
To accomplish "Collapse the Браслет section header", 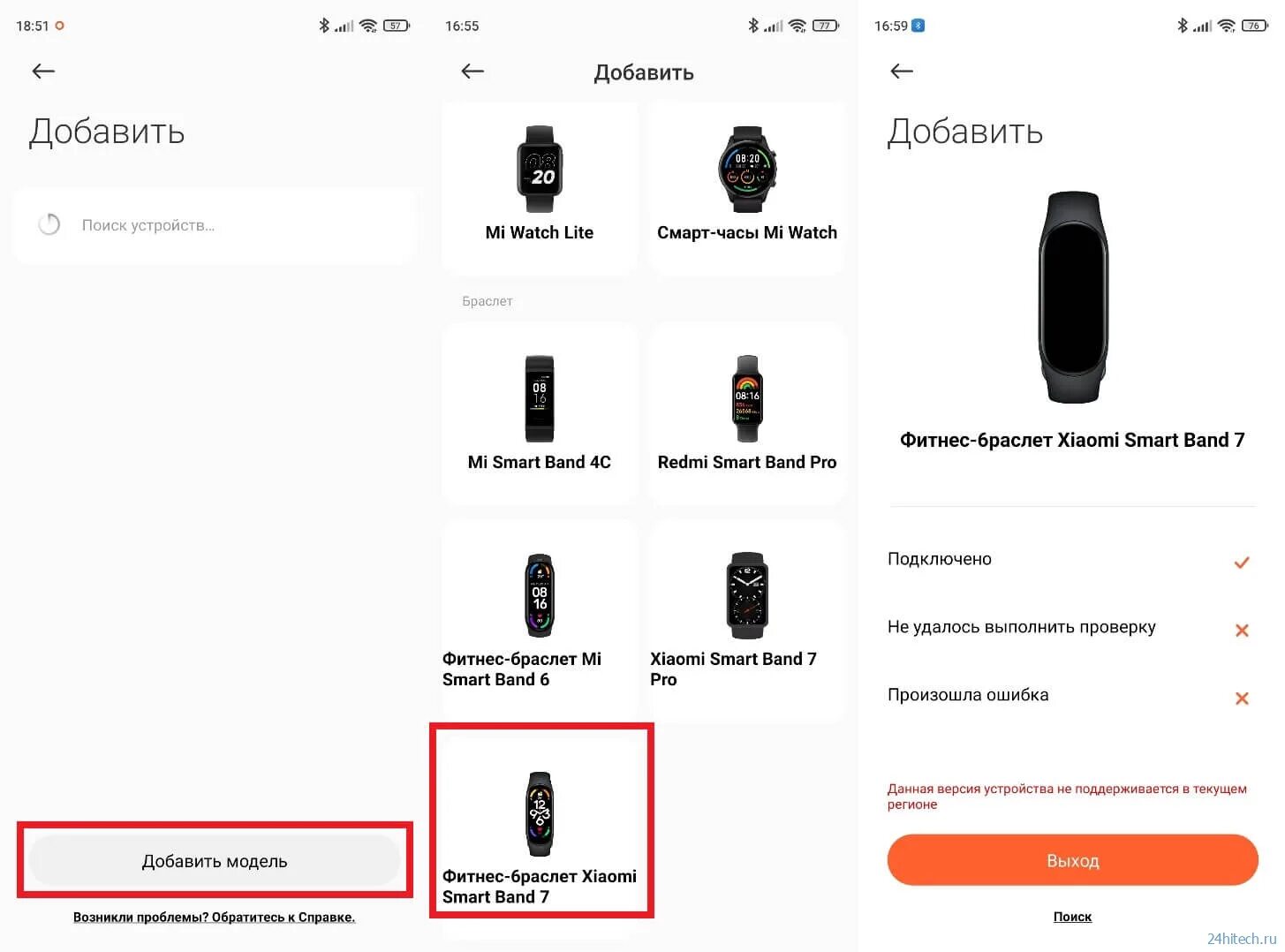I will pyautogui.click(x=487, y=301).
